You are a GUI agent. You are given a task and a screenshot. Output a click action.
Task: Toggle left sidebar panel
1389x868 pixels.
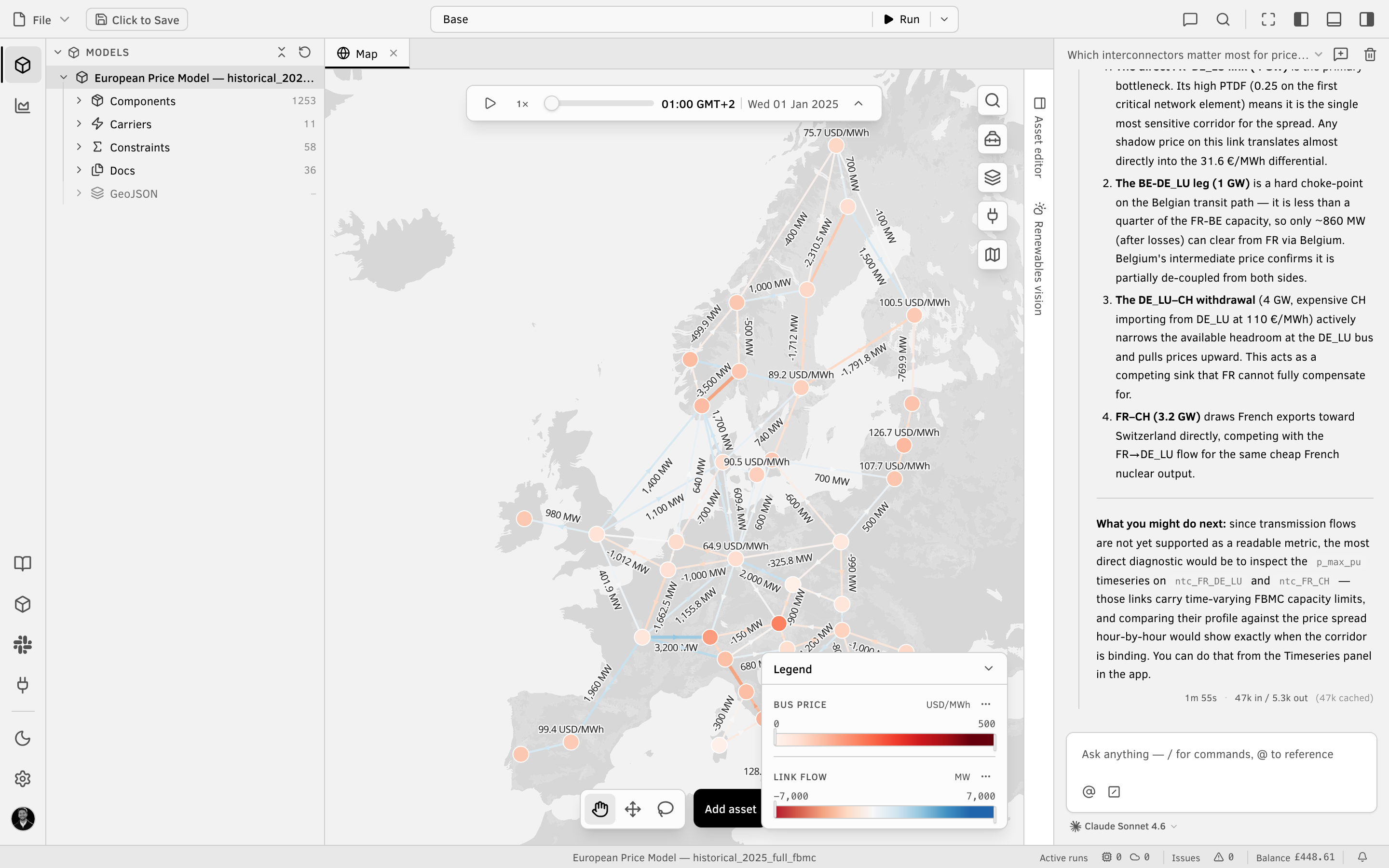tap(1301, 19)
